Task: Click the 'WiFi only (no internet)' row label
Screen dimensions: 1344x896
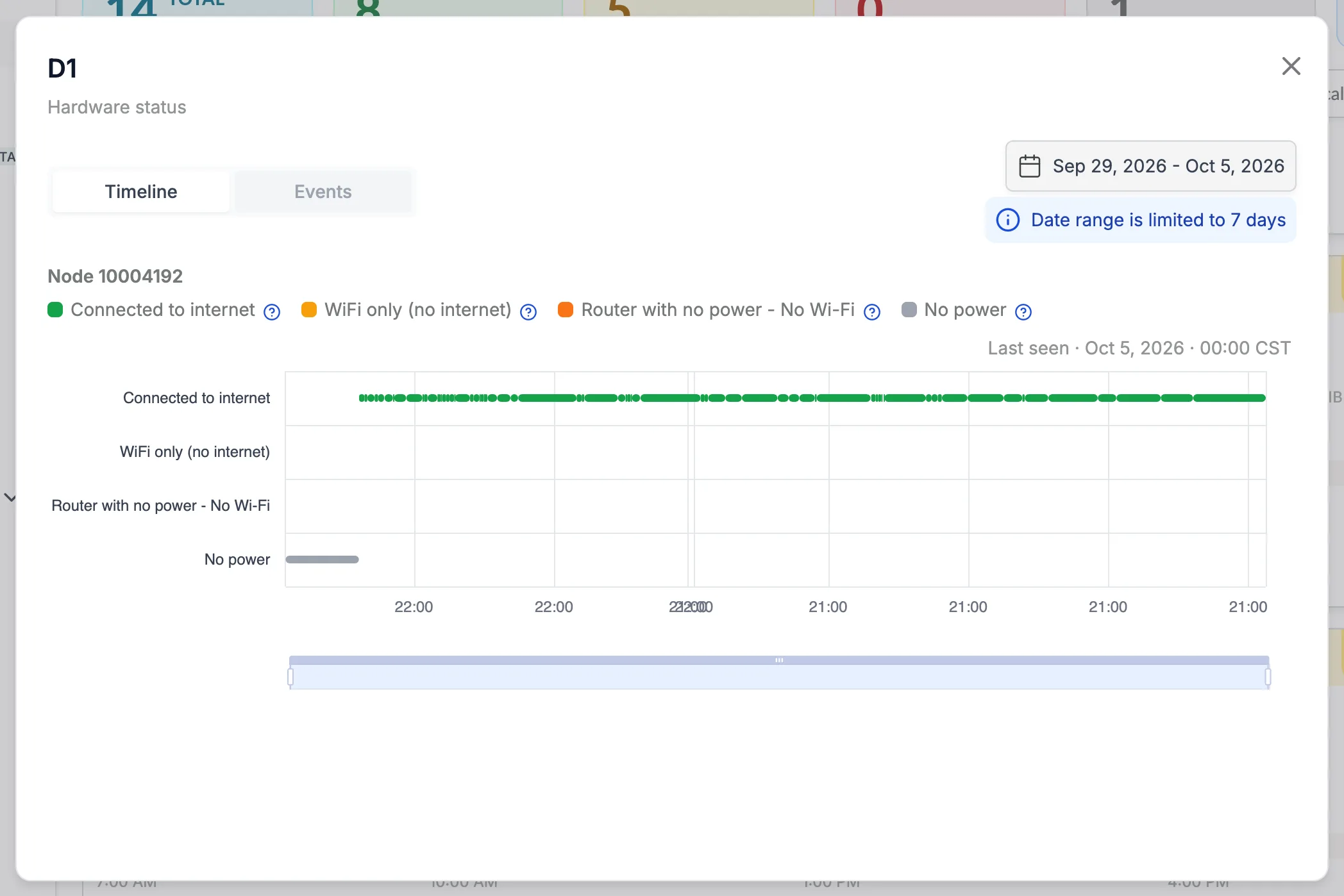Action: click(195, 452)
